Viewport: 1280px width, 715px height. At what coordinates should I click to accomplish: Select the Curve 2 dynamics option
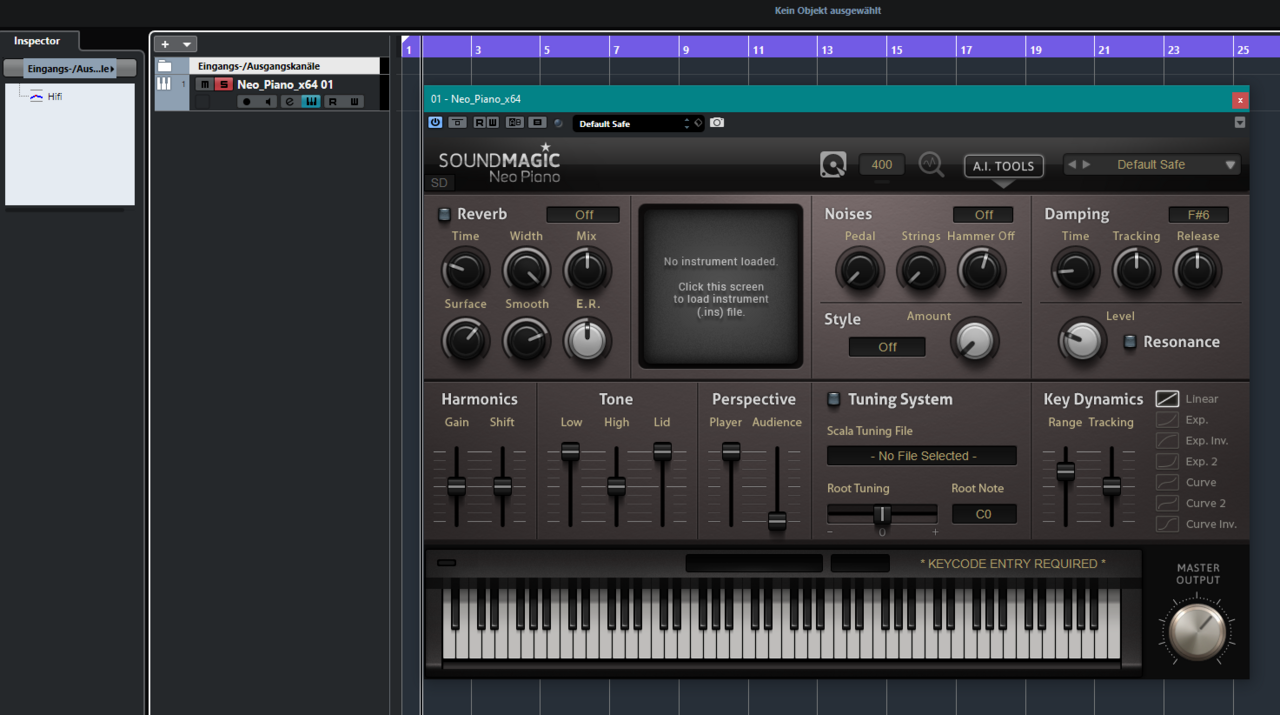pyautogui.click(x=1167, y=503)
